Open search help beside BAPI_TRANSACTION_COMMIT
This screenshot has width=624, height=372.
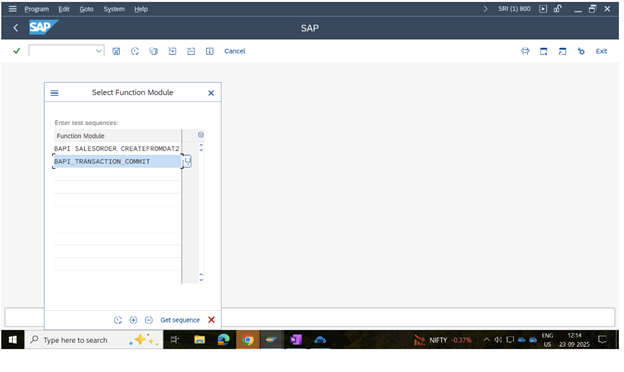(x=187, y=162)
